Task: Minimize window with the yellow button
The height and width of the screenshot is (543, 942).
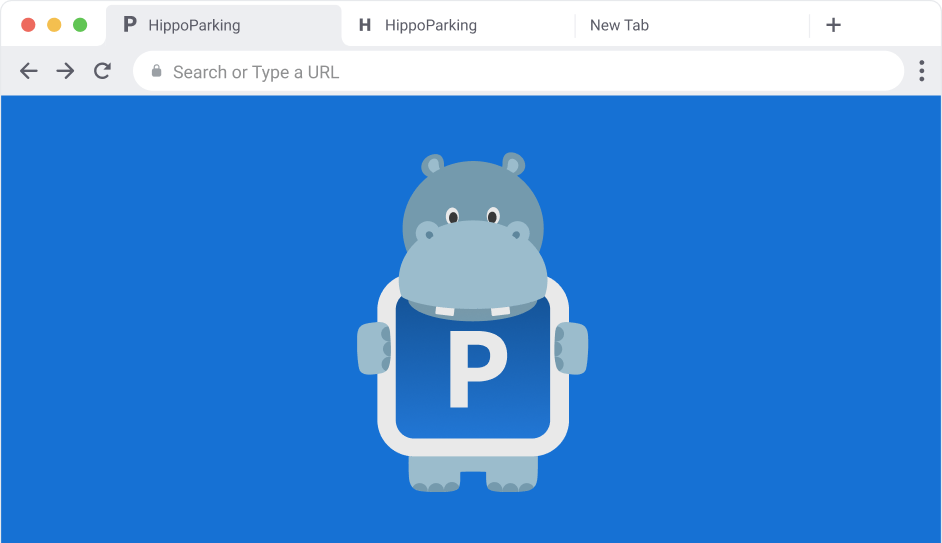Action: click(x=54, y=25)
